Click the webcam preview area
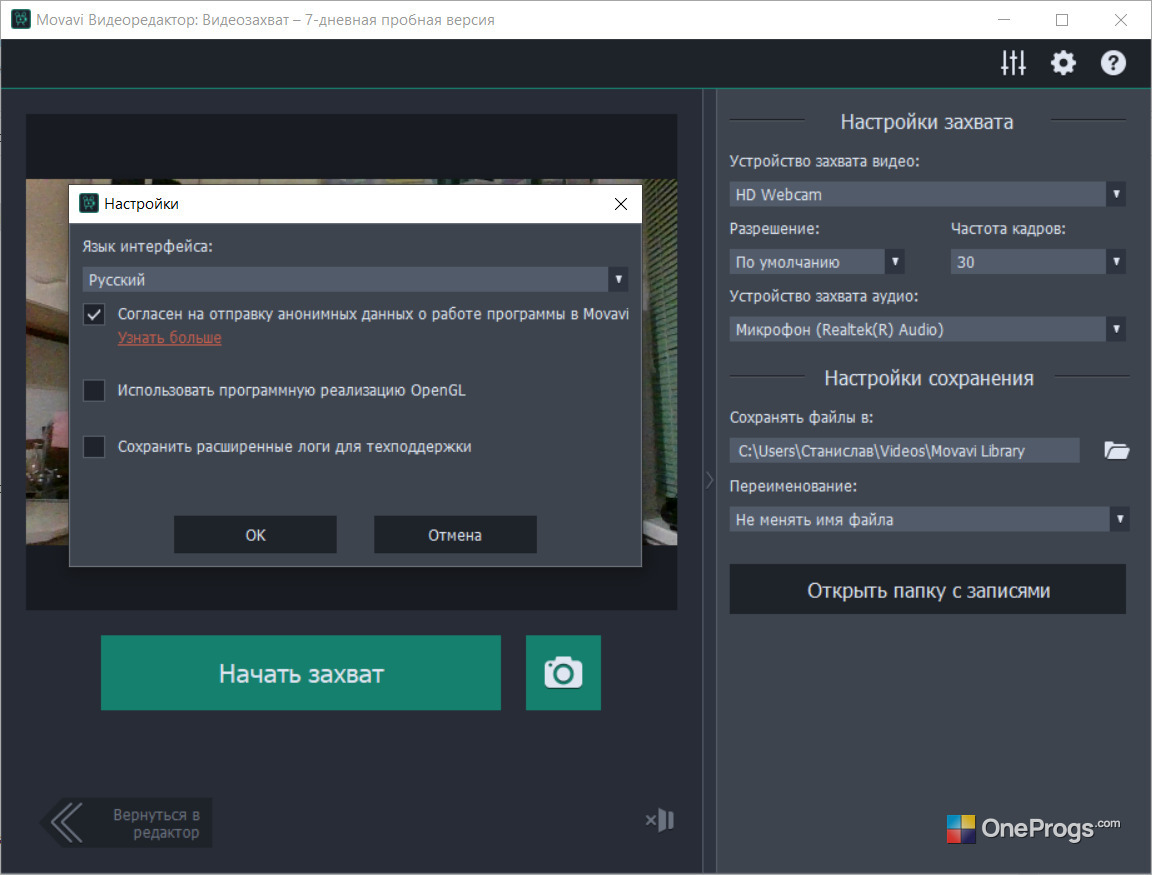 (351, 361)
